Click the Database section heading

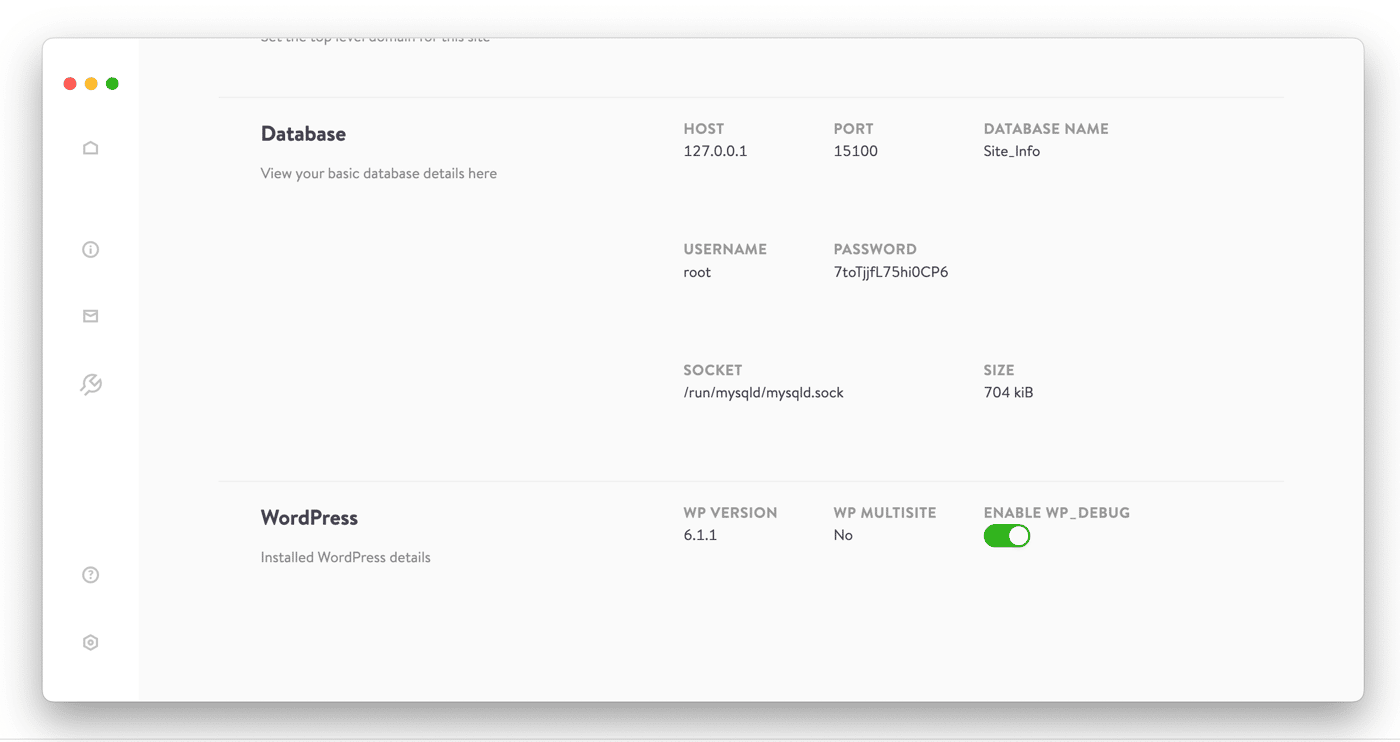(303, 134)
